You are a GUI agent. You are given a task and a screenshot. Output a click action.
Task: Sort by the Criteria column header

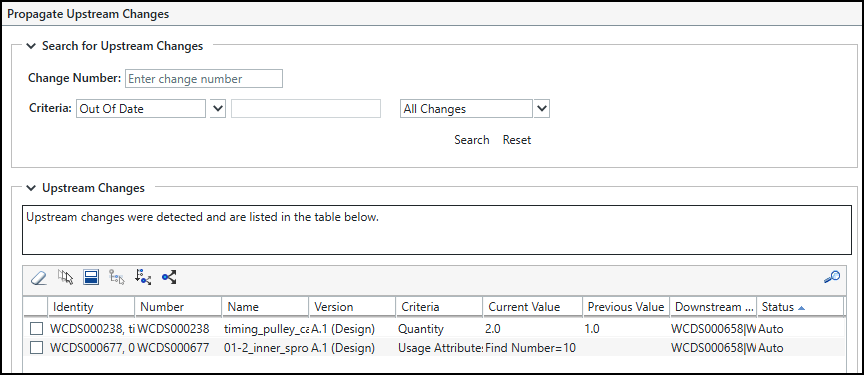439,307
